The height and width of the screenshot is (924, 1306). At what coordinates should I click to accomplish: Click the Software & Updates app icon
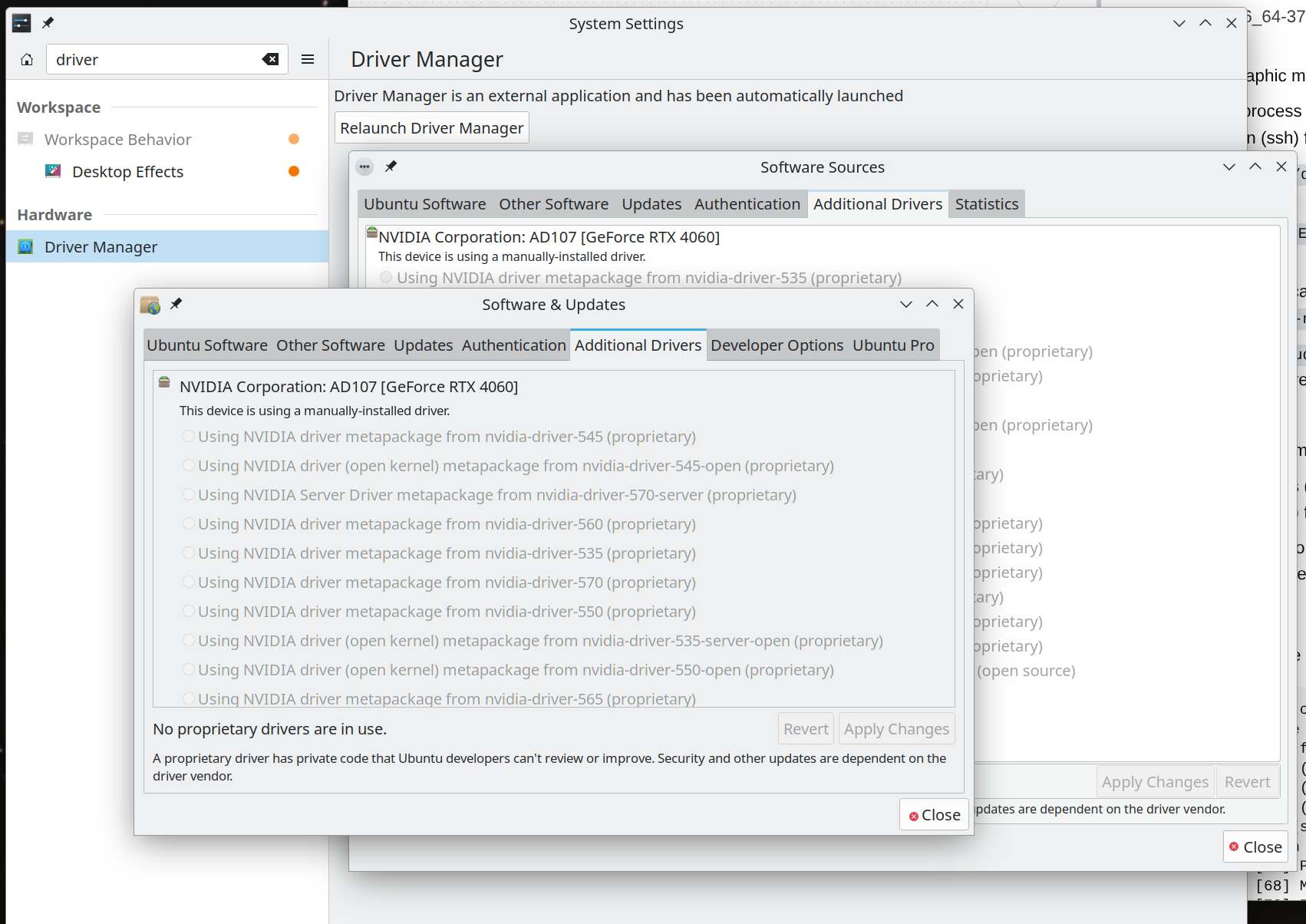[x=150, y=305]
